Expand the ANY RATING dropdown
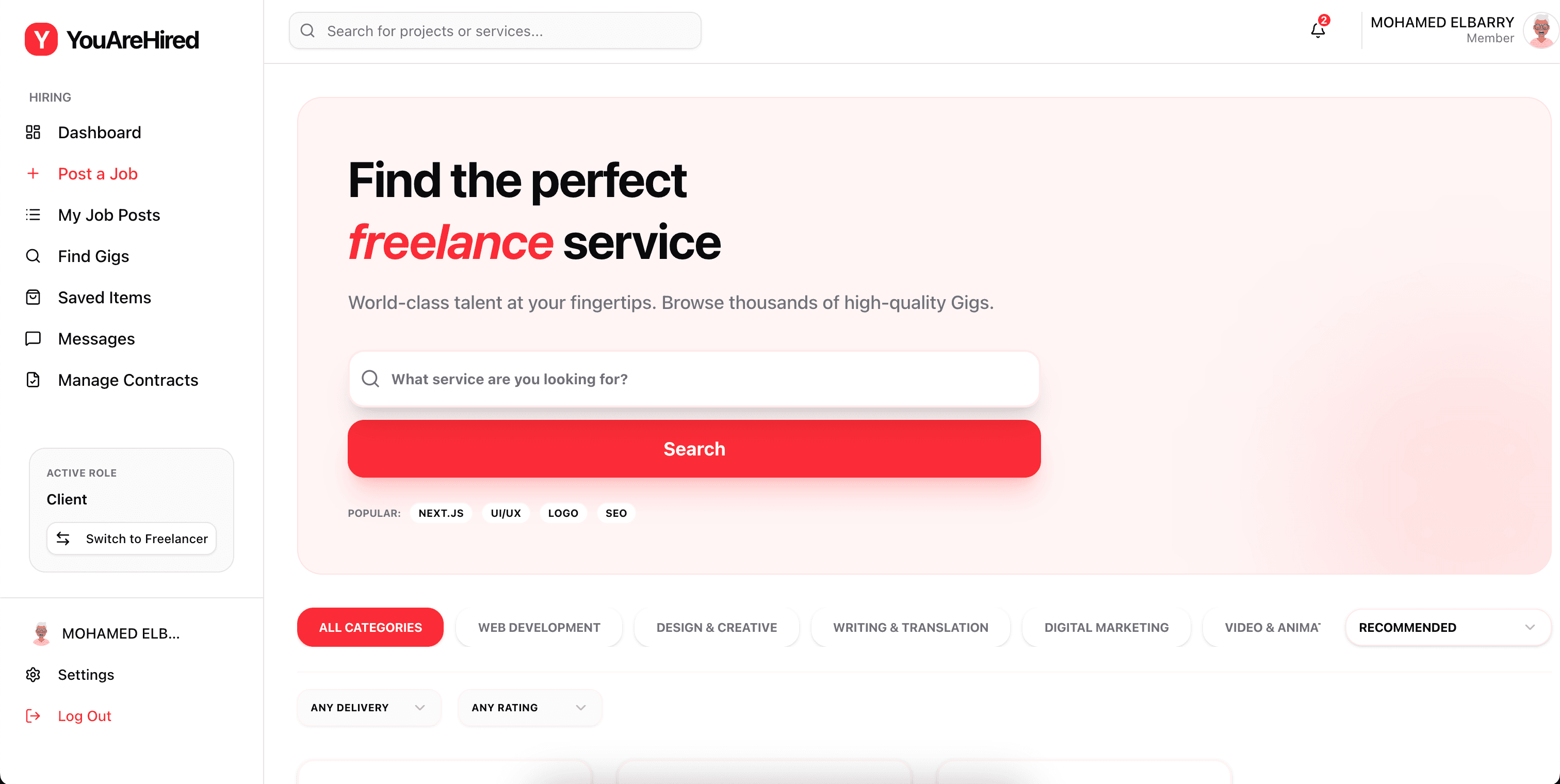The height and width of the screenshot is (784, 1560). (x=529, y=707)
